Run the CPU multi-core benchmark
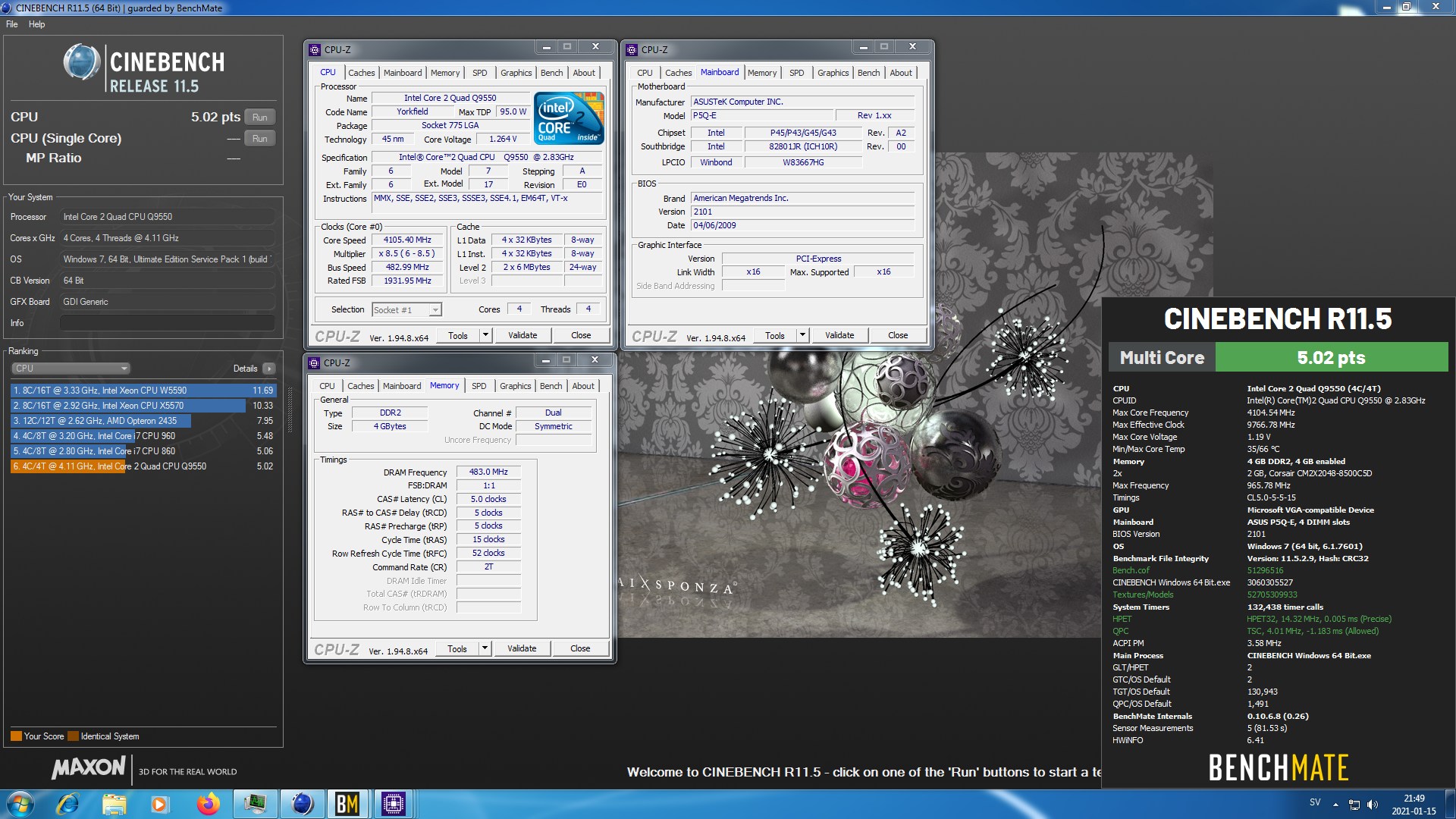Image resolution: width=1456 pixels, height=819 pixels. click(260, 118)
